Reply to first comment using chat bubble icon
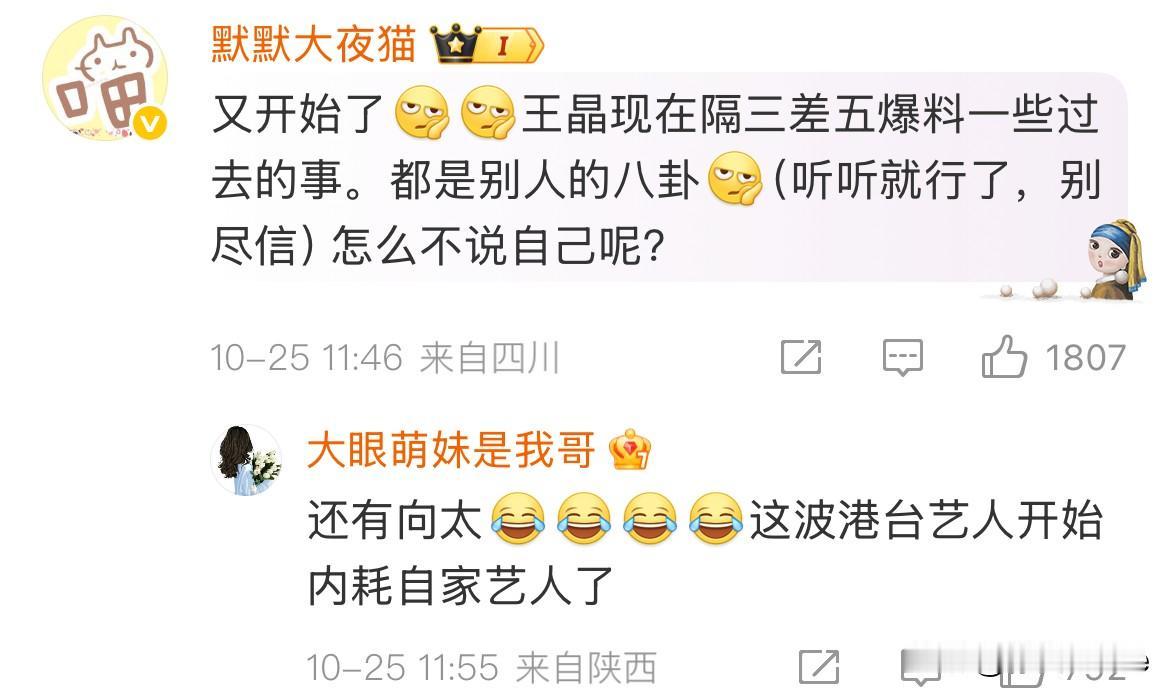 tap(902, 357)
